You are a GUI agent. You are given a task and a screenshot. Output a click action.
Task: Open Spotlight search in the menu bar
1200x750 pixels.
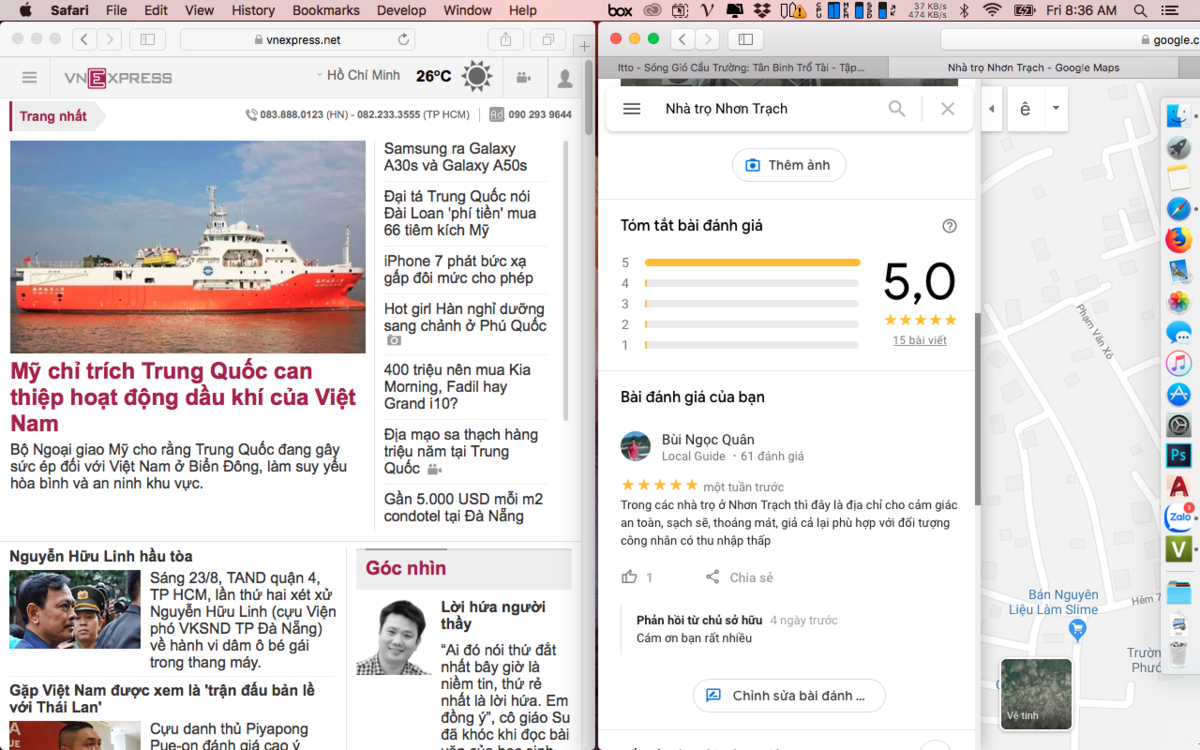tap(1141, 10)
